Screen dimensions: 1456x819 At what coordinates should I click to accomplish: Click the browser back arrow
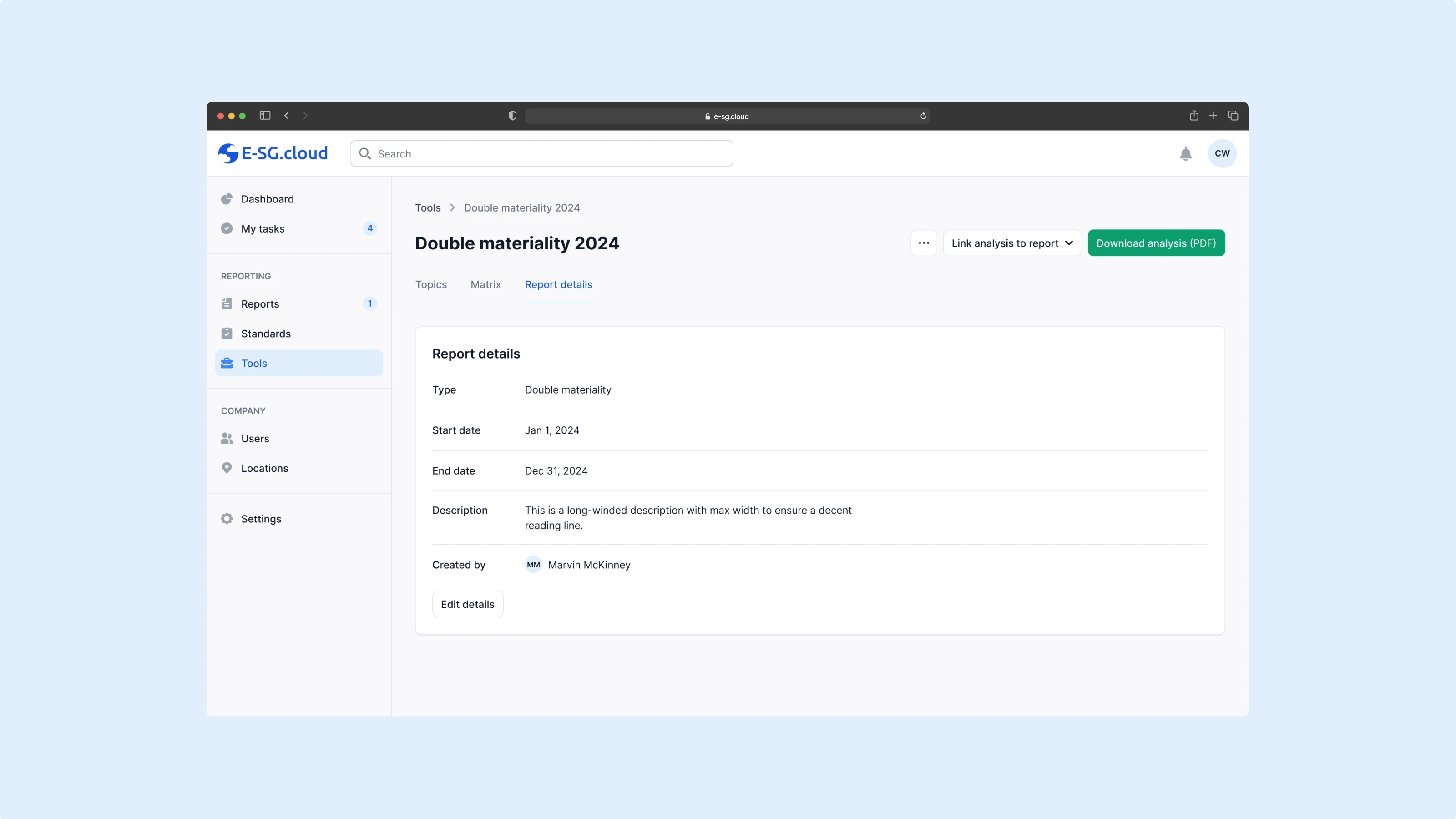(287, 116)
